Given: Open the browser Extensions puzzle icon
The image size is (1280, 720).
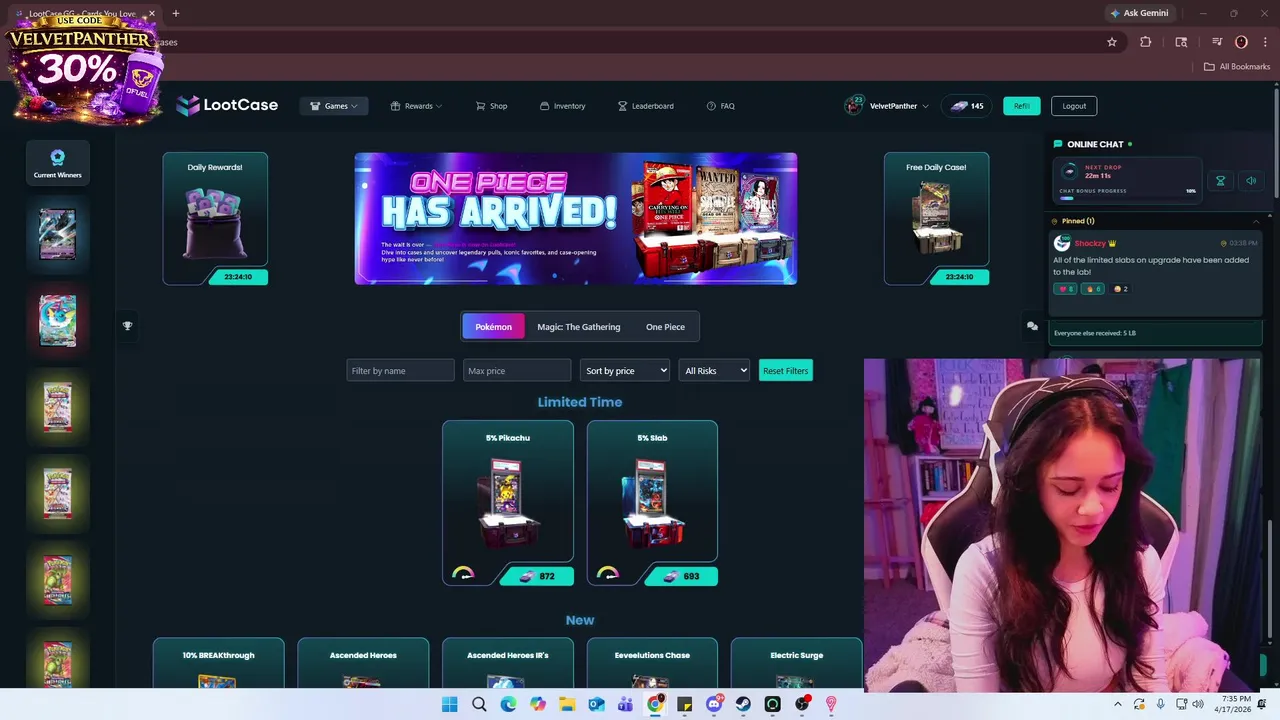Looking at the screenshot, I should pos(1146,42).
